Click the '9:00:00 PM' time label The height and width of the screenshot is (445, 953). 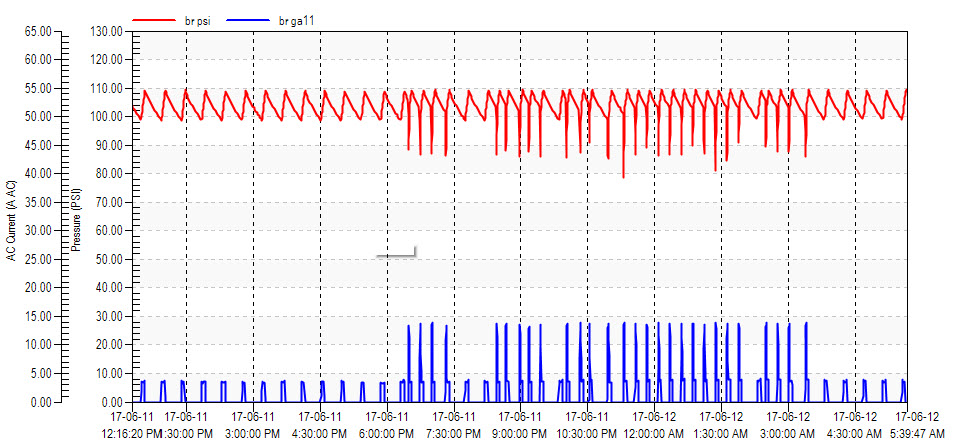(x=521, y=434)
